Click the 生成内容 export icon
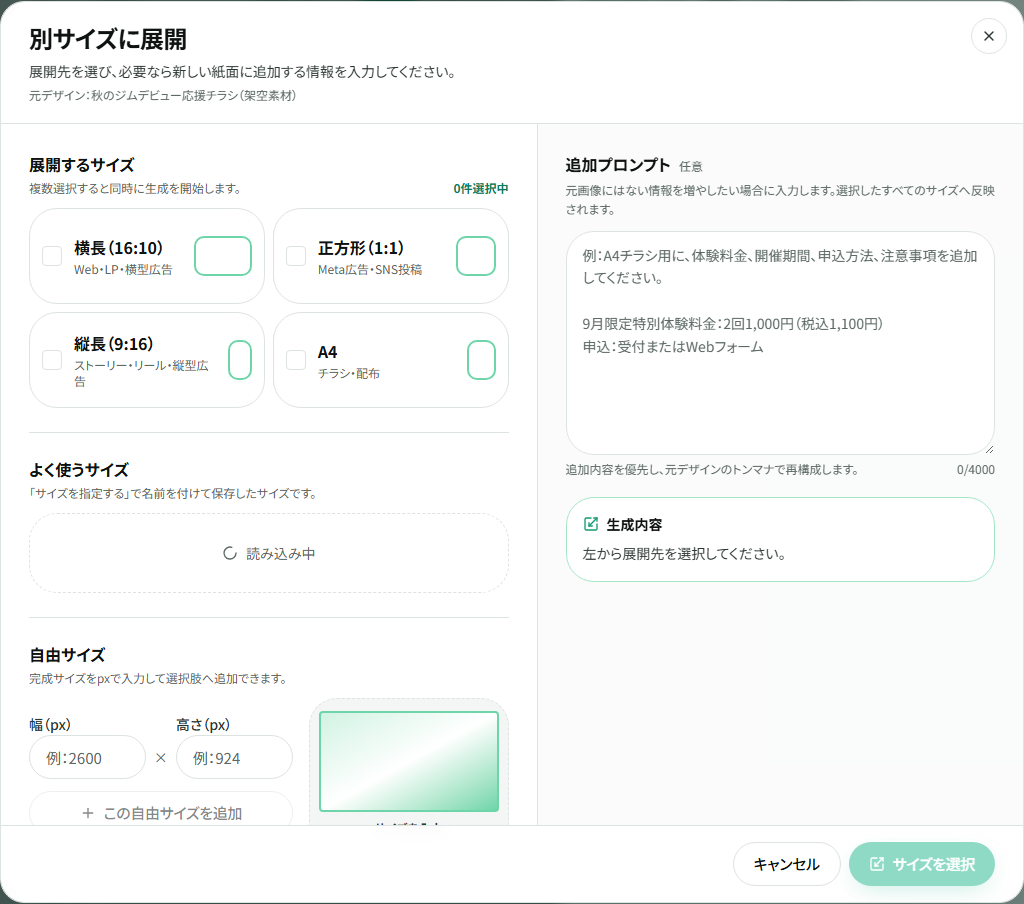Screen dimensions: 1024x904 tap(590, 524)
